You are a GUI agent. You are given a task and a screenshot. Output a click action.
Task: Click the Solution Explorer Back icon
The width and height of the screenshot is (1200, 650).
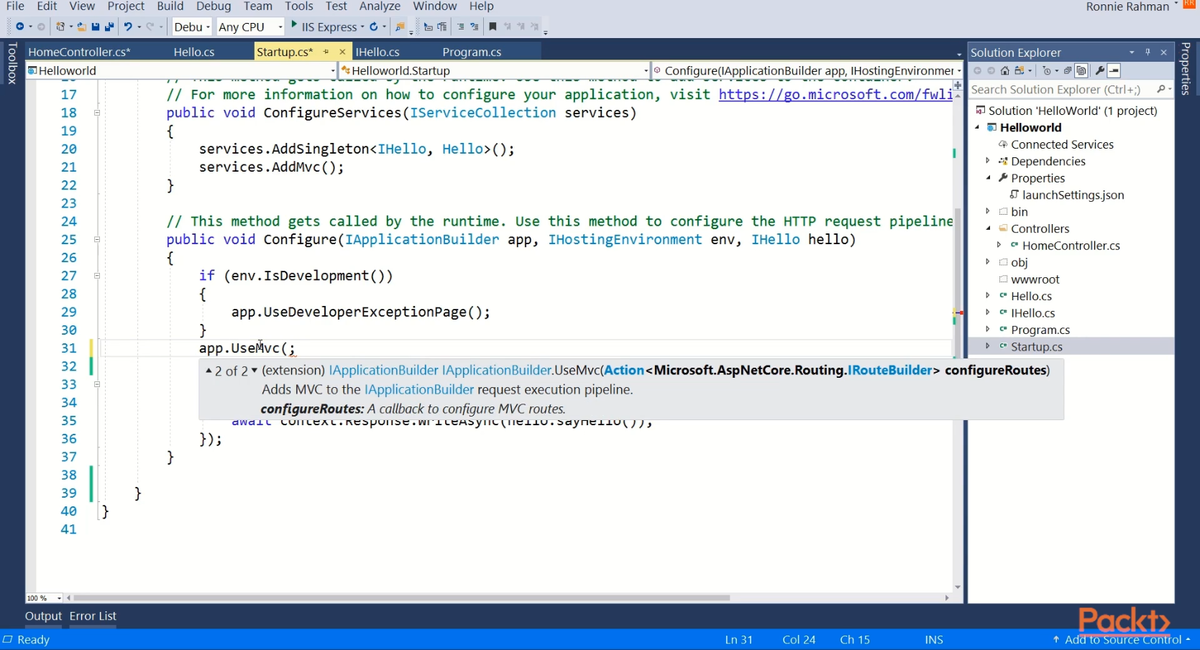(x=977, y=71)
